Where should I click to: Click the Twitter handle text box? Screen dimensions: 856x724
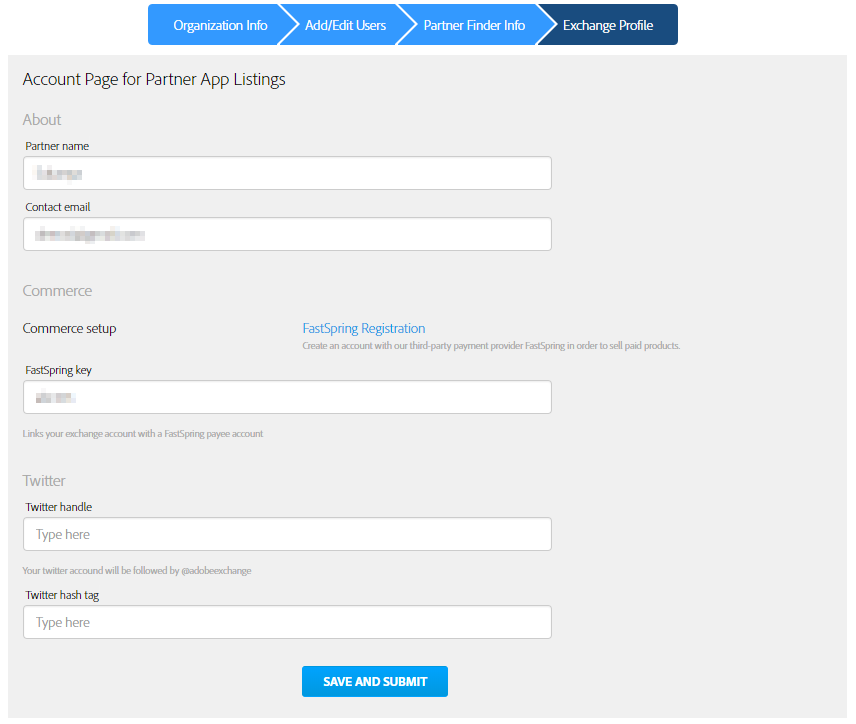click(x=287, y=534)
